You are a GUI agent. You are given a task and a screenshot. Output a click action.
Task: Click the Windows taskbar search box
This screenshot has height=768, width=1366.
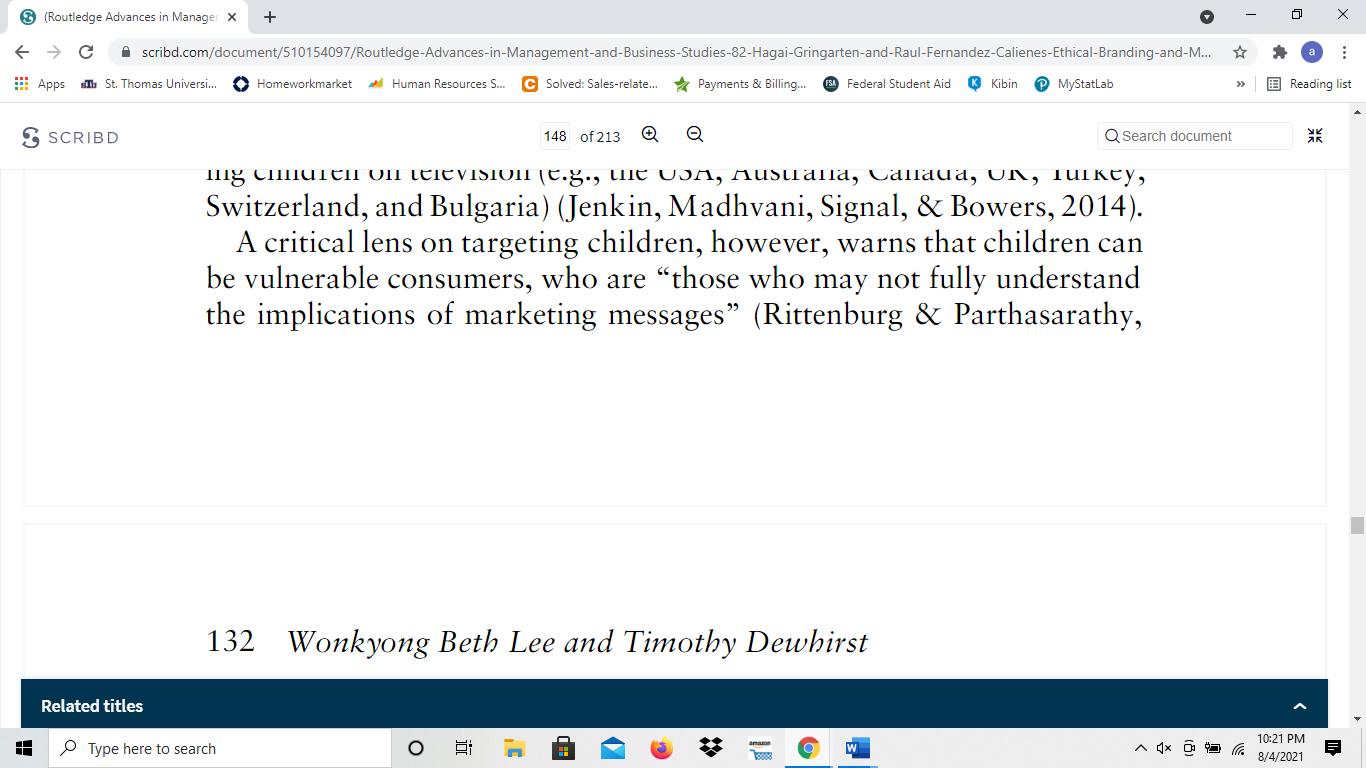220,748
